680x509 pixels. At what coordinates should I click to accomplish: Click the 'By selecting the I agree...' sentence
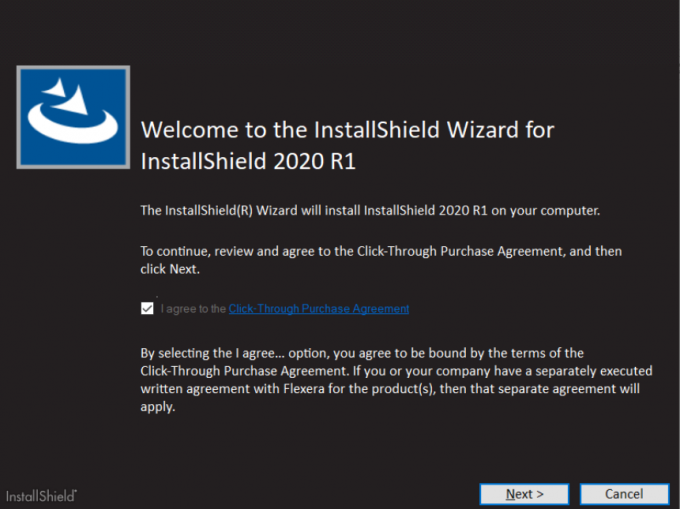375,353
